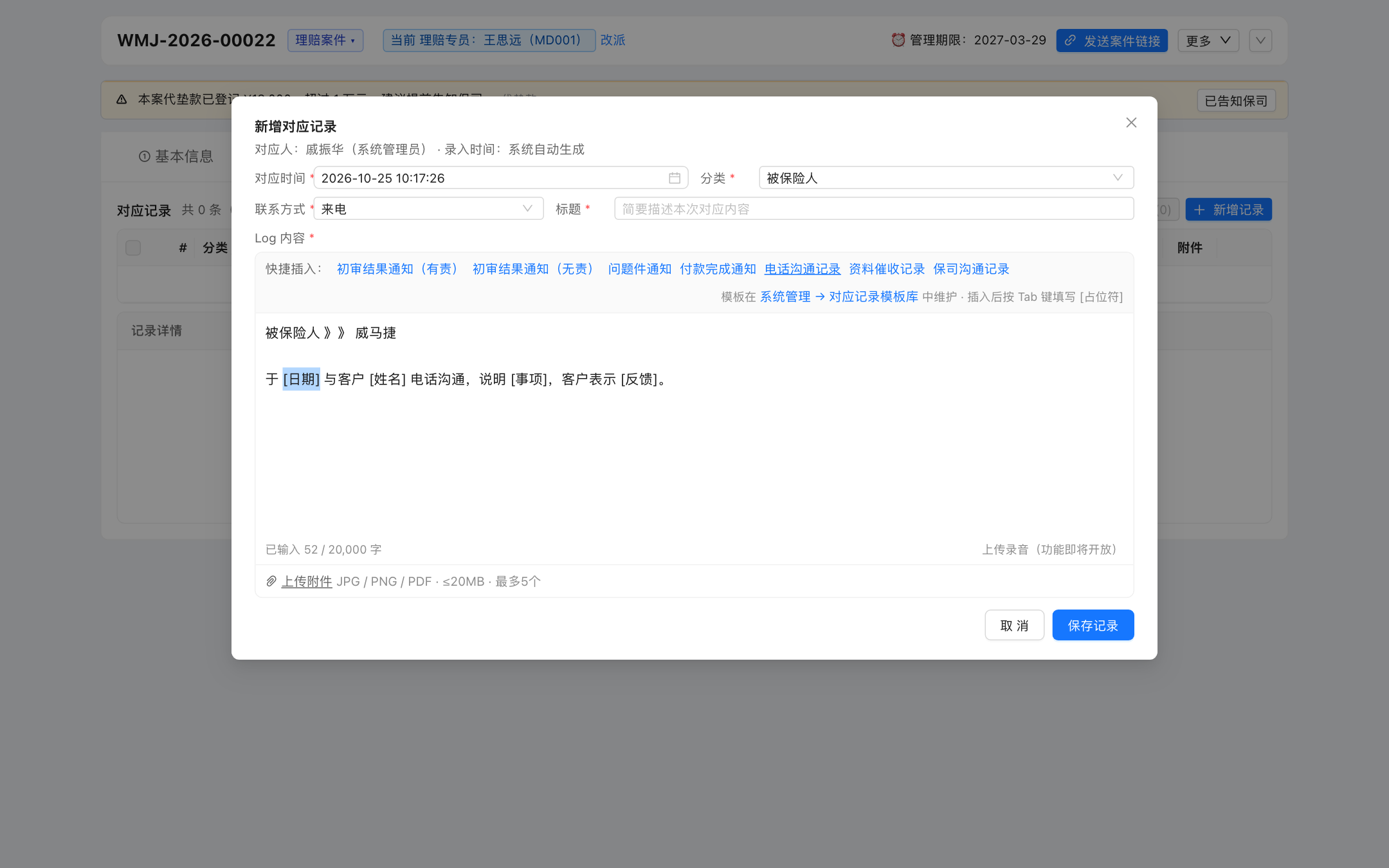Click the 当前 理赔专员：王思远 tag
1389x868 pixels.
click(x=489, y=40)
